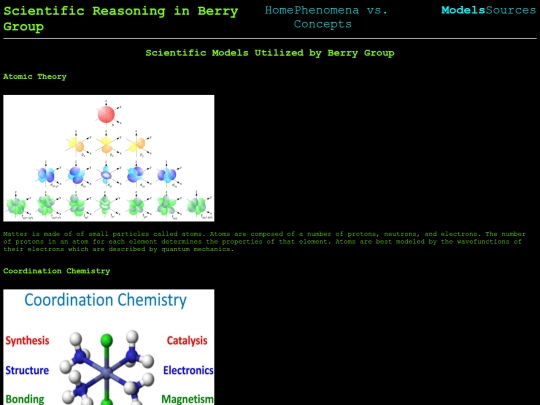Open the Home navigation link
The image size is (540, 405).
pos(279,10)
